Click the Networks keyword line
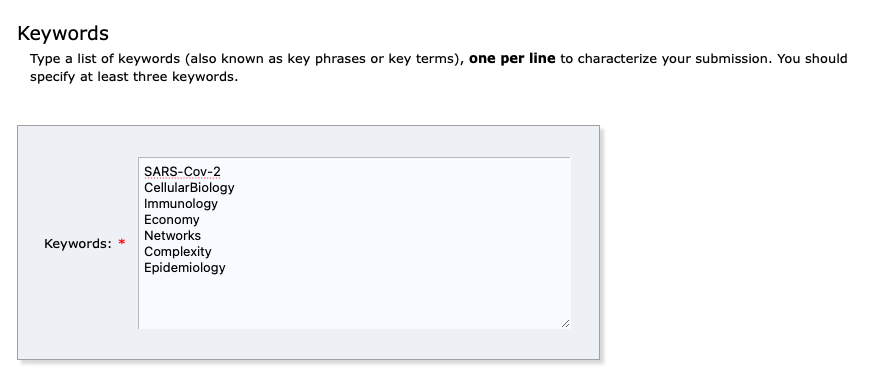The image size is (881, 378). coord(172,235)
